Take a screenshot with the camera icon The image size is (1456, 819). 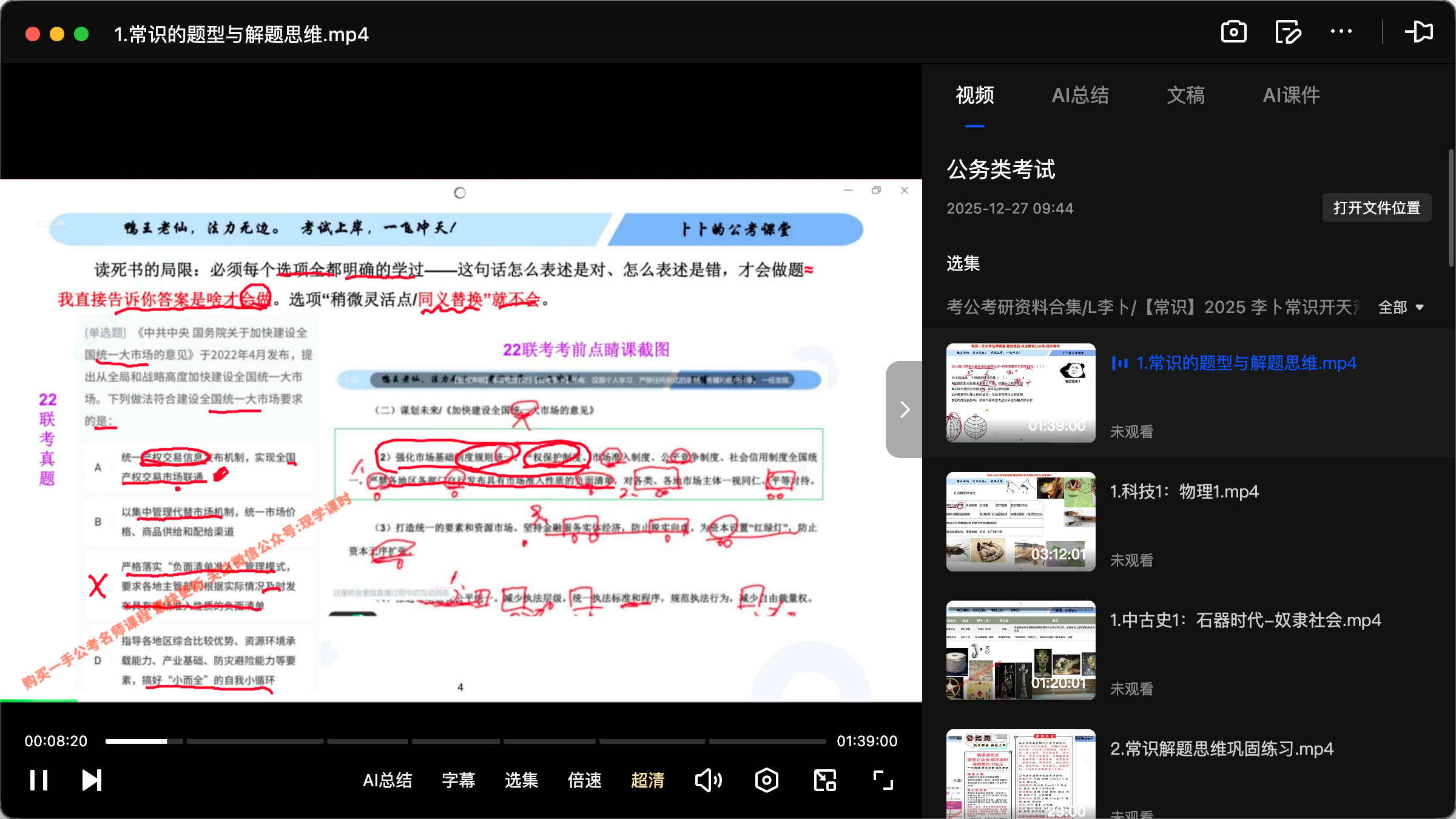pos(1233,32)
